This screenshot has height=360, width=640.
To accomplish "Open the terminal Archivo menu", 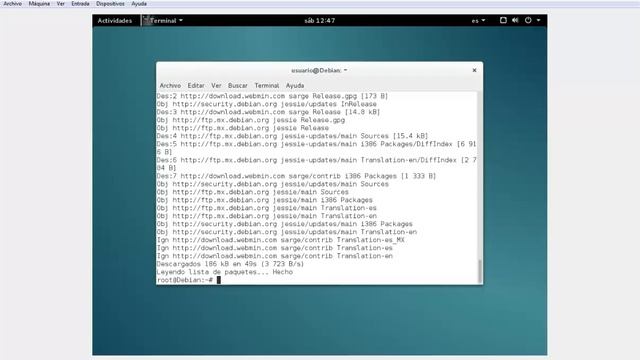I will point(170,86).
